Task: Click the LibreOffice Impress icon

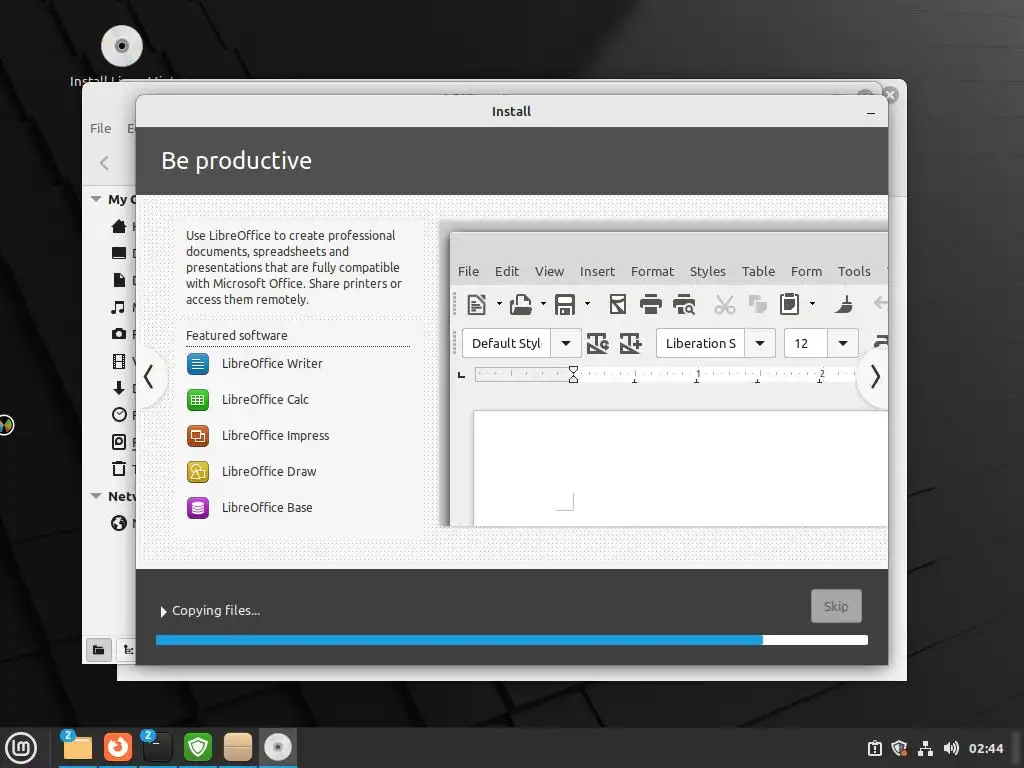Action: (x=198, y=436)
